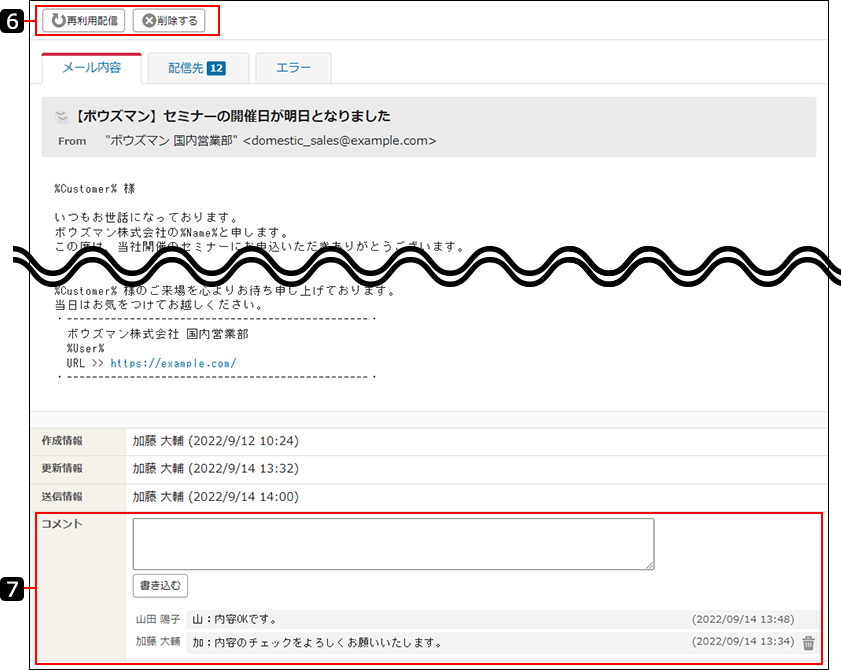Click comment text 山：内容OKです。
841x670 pixels.
[235, 619]
